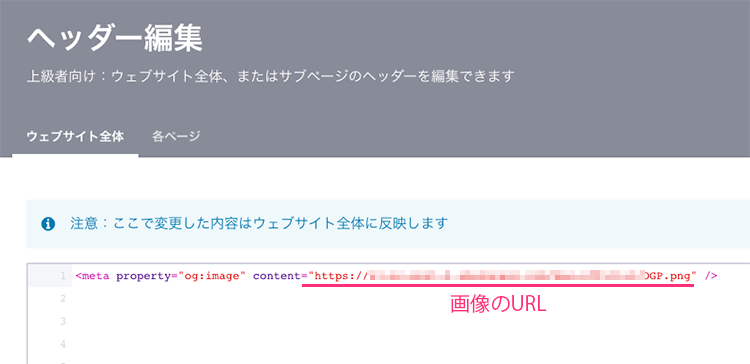Open the 各ページ tab
Viewport: 750px width, 364px height.
176,136
